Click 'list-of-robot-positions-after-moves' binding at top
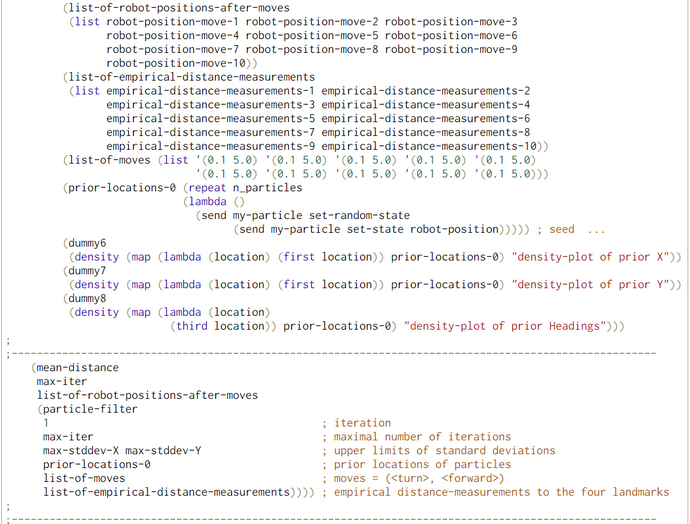Image resolution: width=690 pixels, height=524 pixels. click(x=179, y=8)
